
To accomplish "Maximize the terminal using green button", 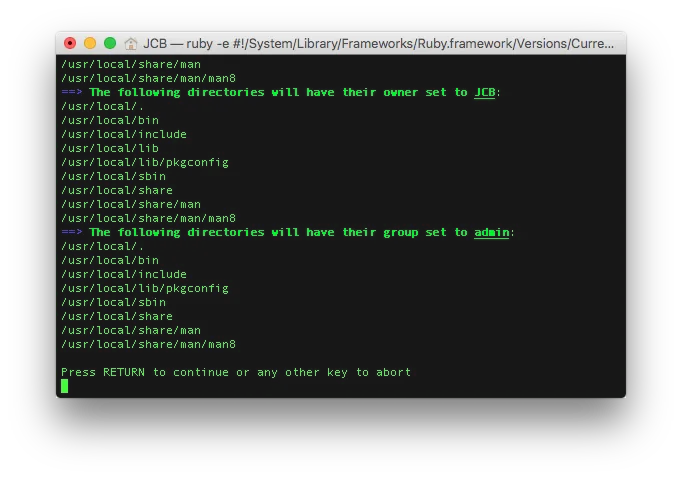I will click(110, 43).
